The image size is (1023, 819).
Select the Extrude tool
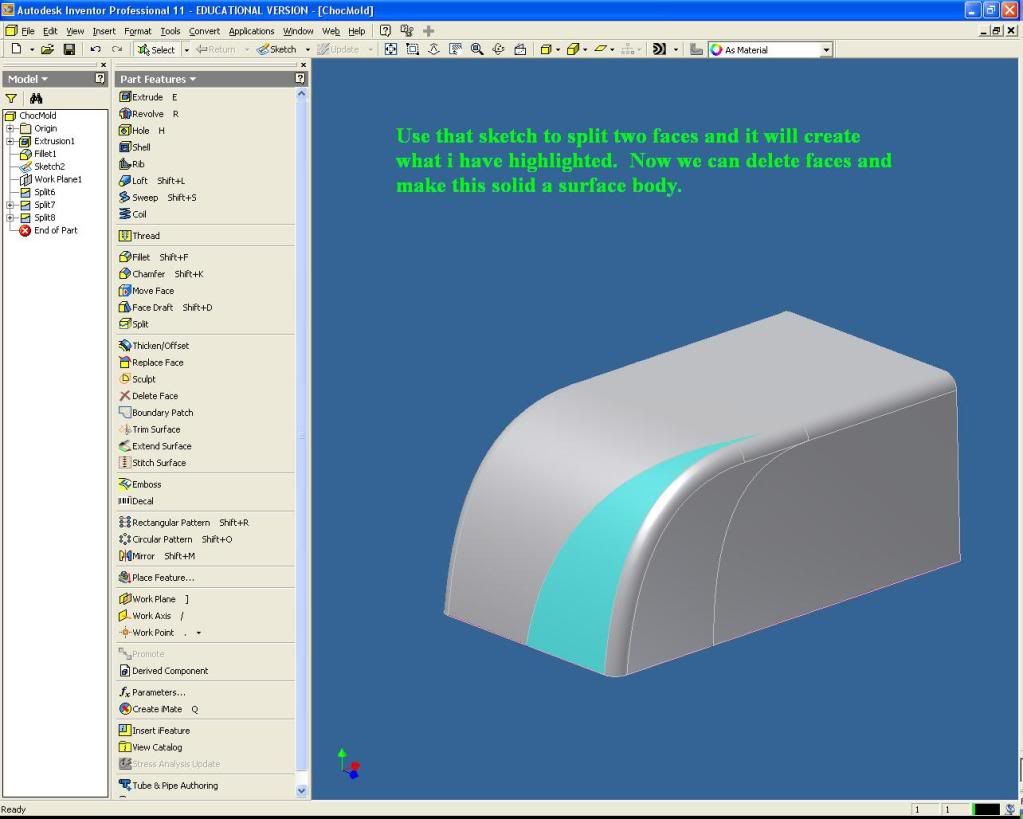146,97
